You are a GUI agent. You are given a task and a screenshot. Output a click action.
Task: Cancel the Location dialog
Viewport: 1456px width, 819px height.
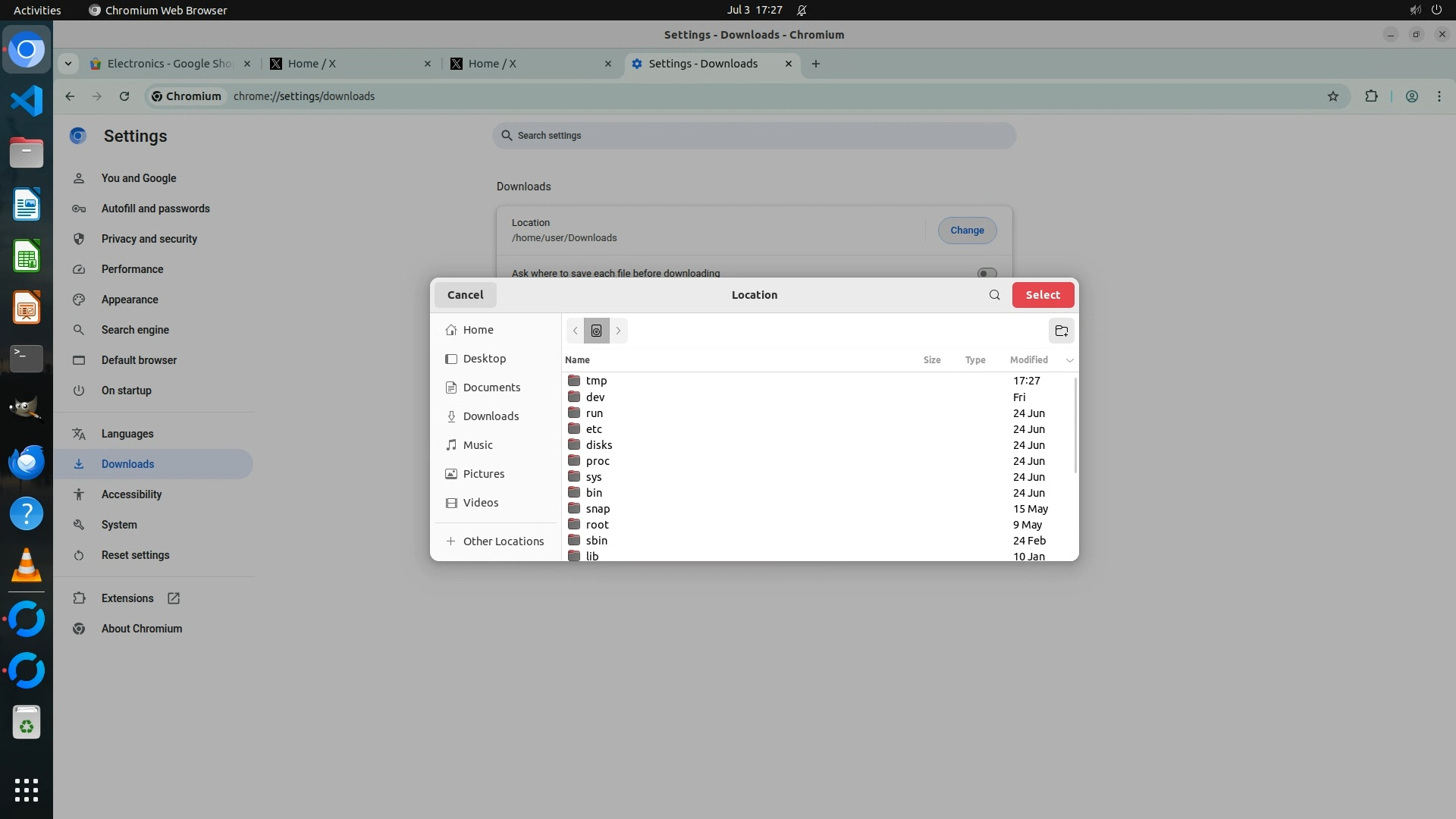click(x=465, y=295)
